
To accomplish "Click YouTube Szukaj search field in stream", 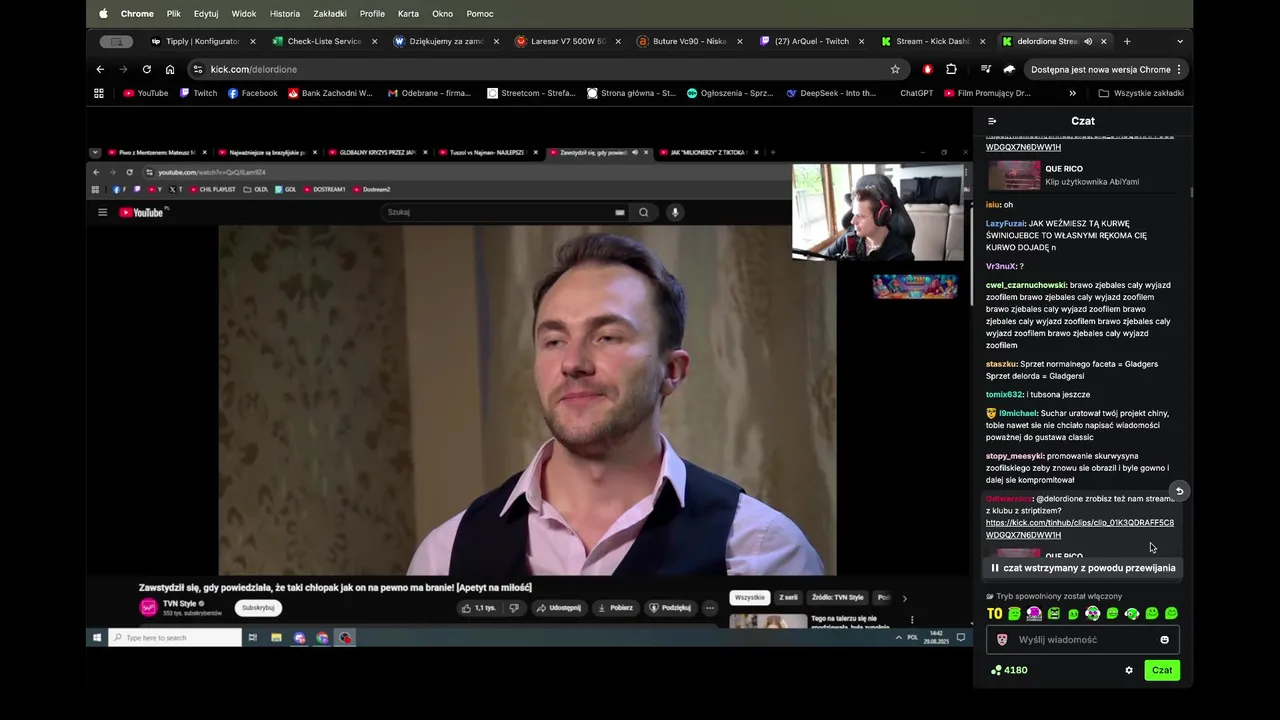I will pos(505,212).
